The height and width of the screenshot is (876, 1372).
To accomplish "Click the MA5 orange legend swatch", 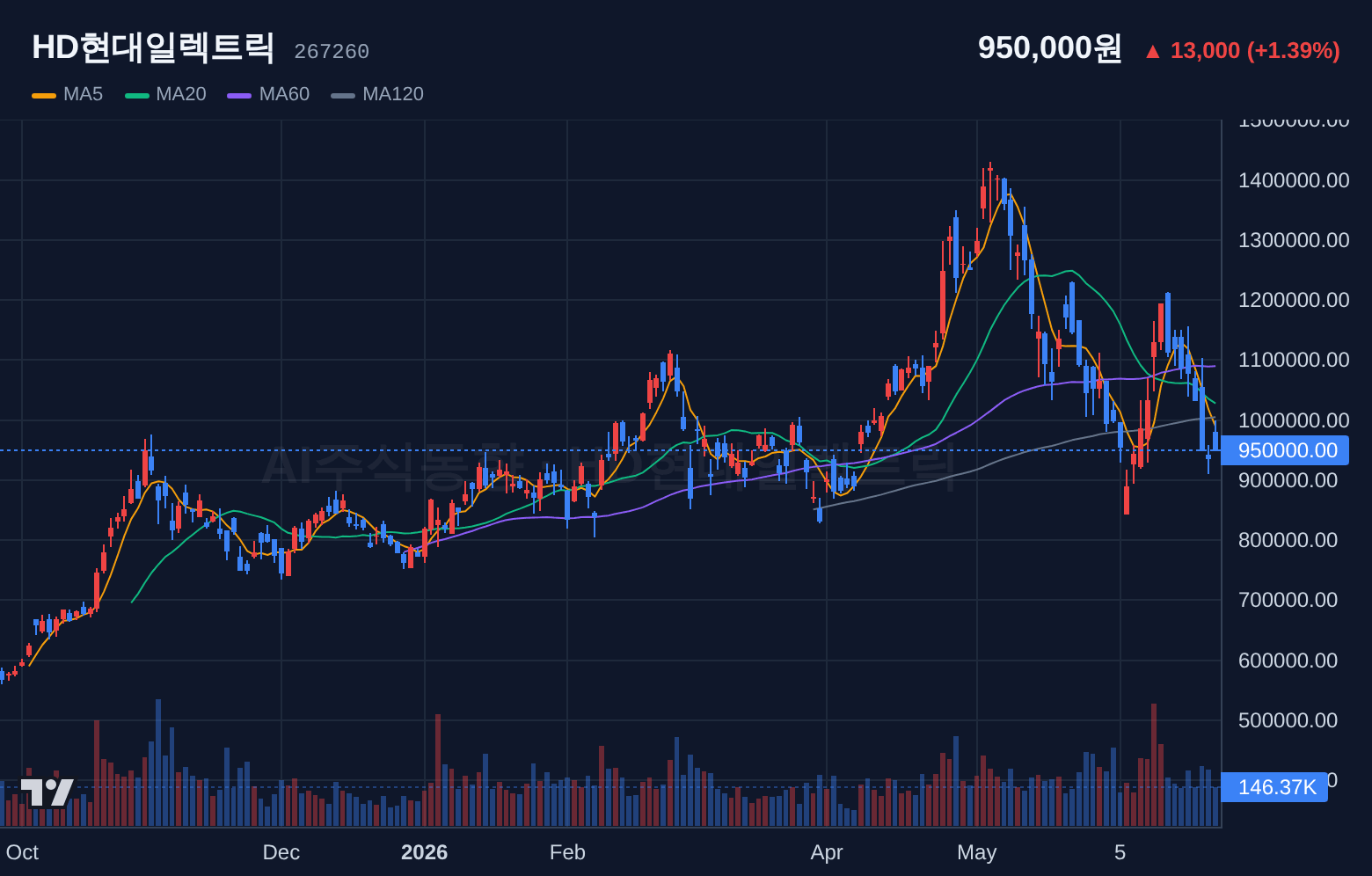I will pos(44,95).
